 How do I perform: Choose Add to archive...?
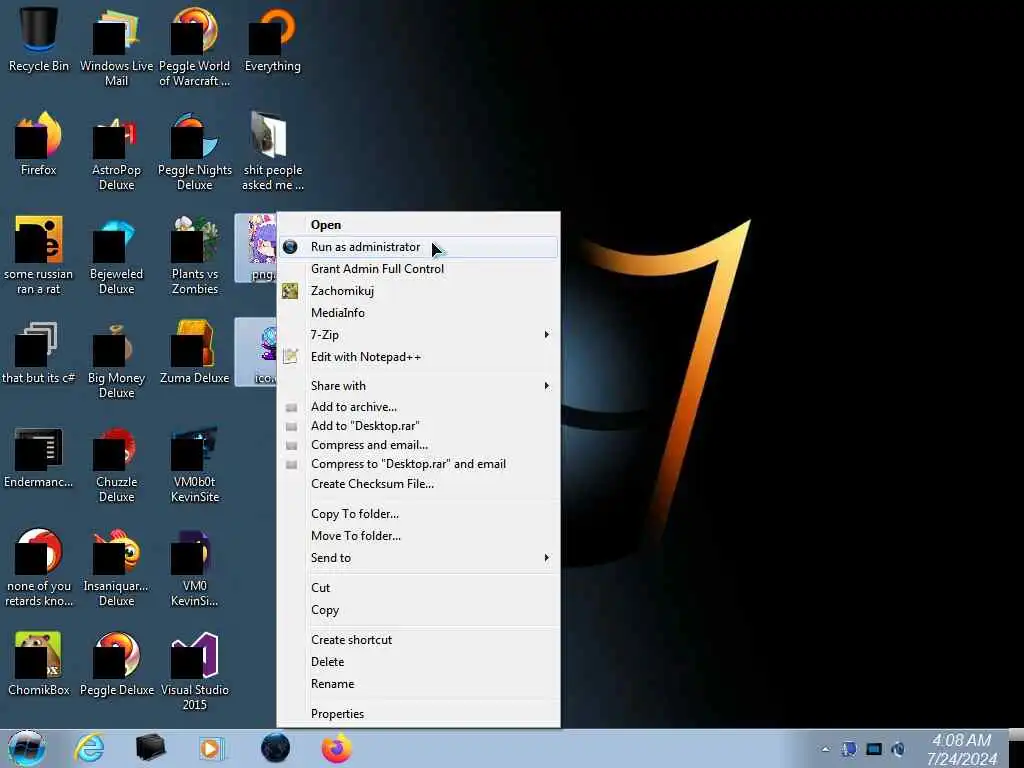click(x=418, y=407)
